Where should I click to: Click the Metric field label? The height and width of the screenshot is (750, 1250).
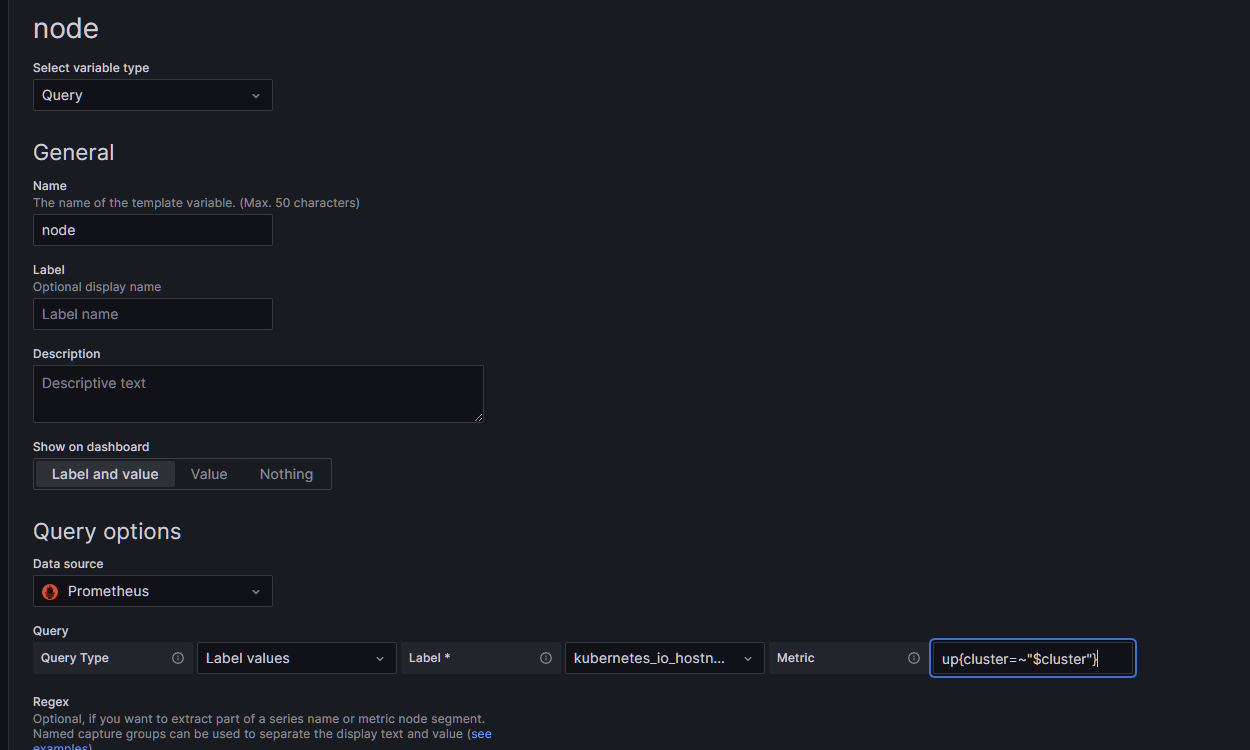point(795,658)
